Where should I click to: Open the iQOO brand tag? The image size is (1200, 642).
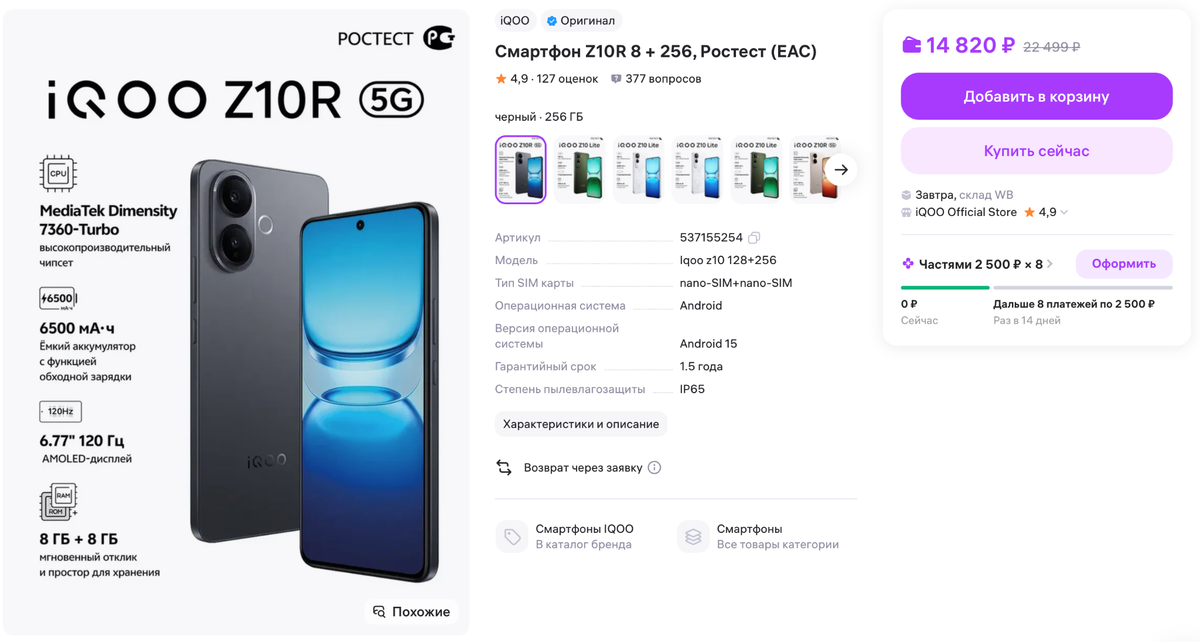coord(515,20)
